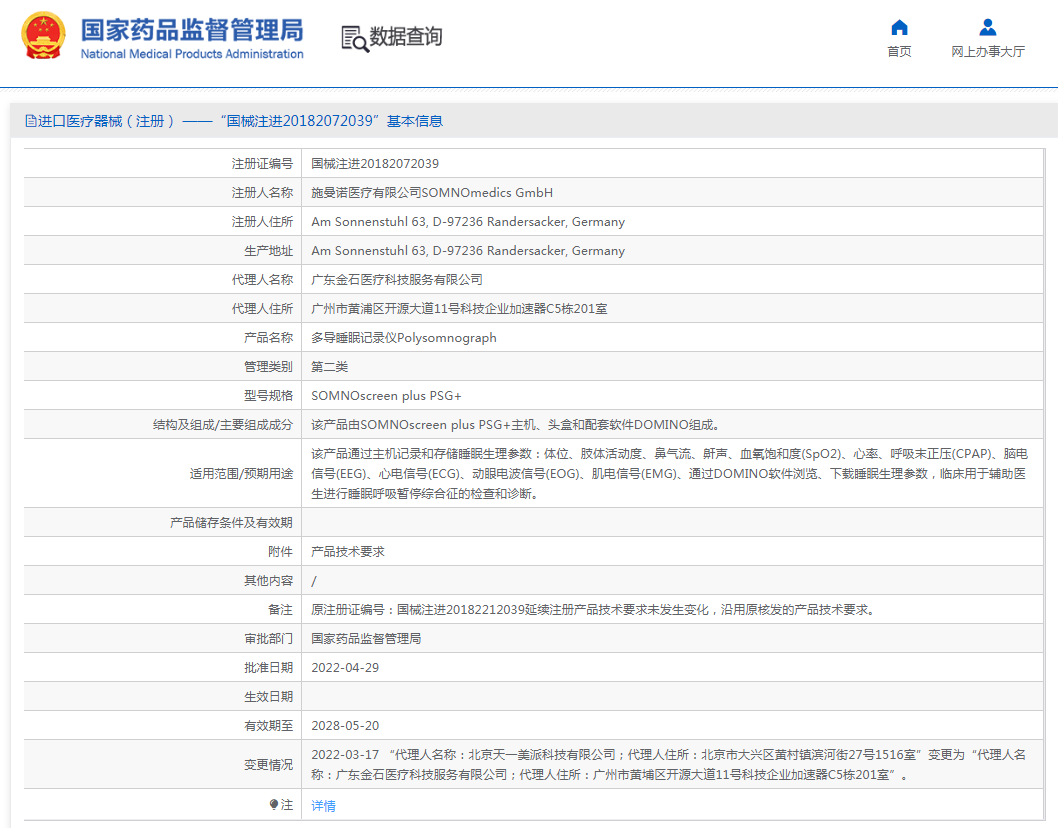Open the 首页 navigation label
Viewport: 1058px width, 828px height.
[899, 52]
